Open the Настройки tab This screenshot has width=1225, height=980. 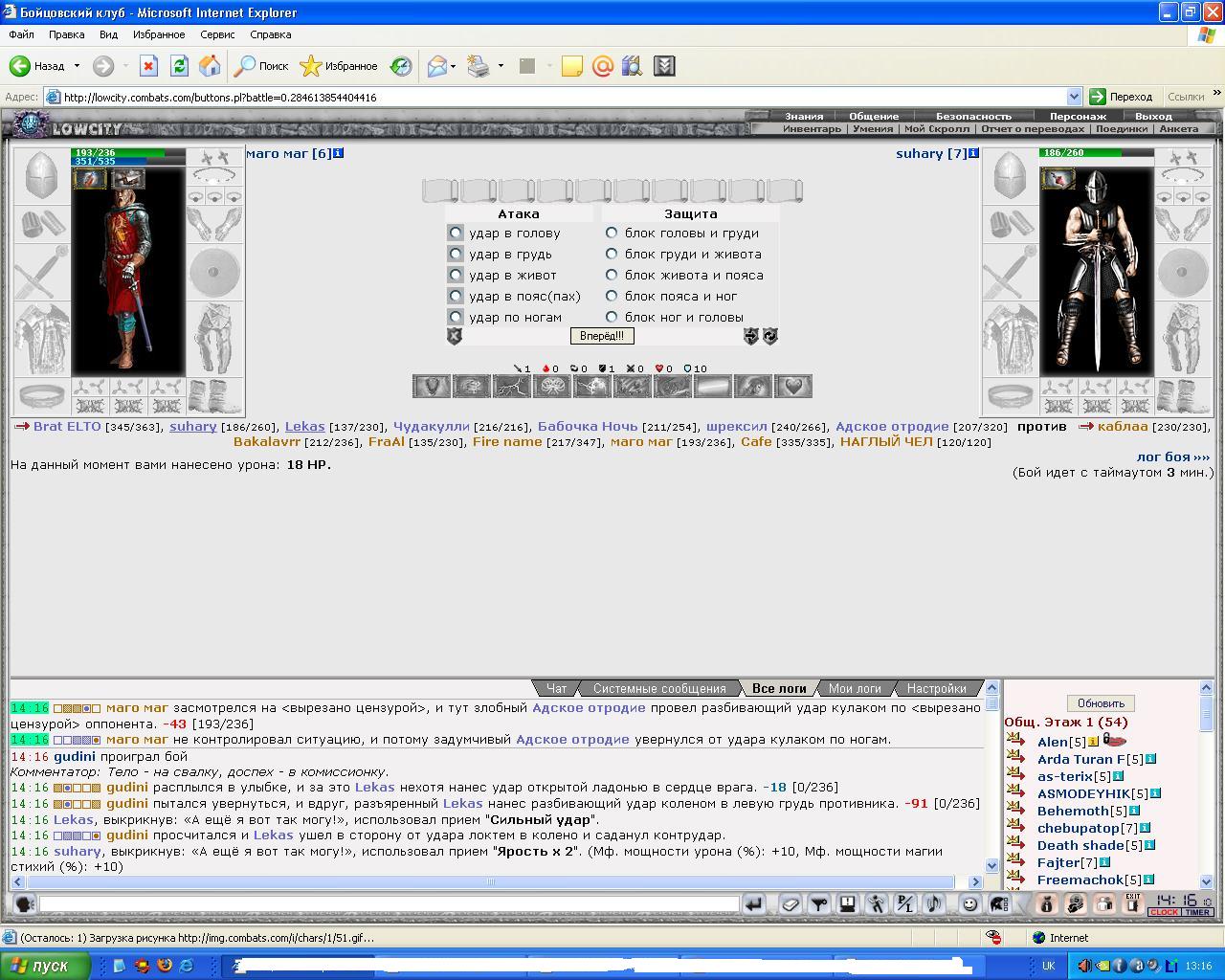936,688
